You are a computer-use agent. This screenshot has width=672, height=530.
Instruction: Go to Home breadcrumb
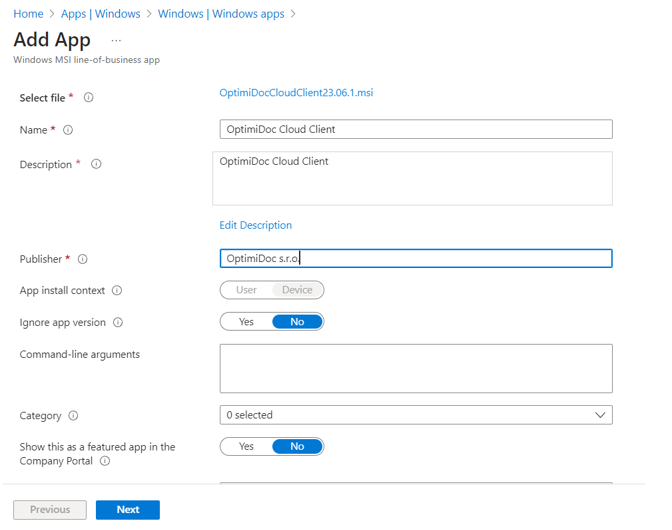click(x=28, y=14)
